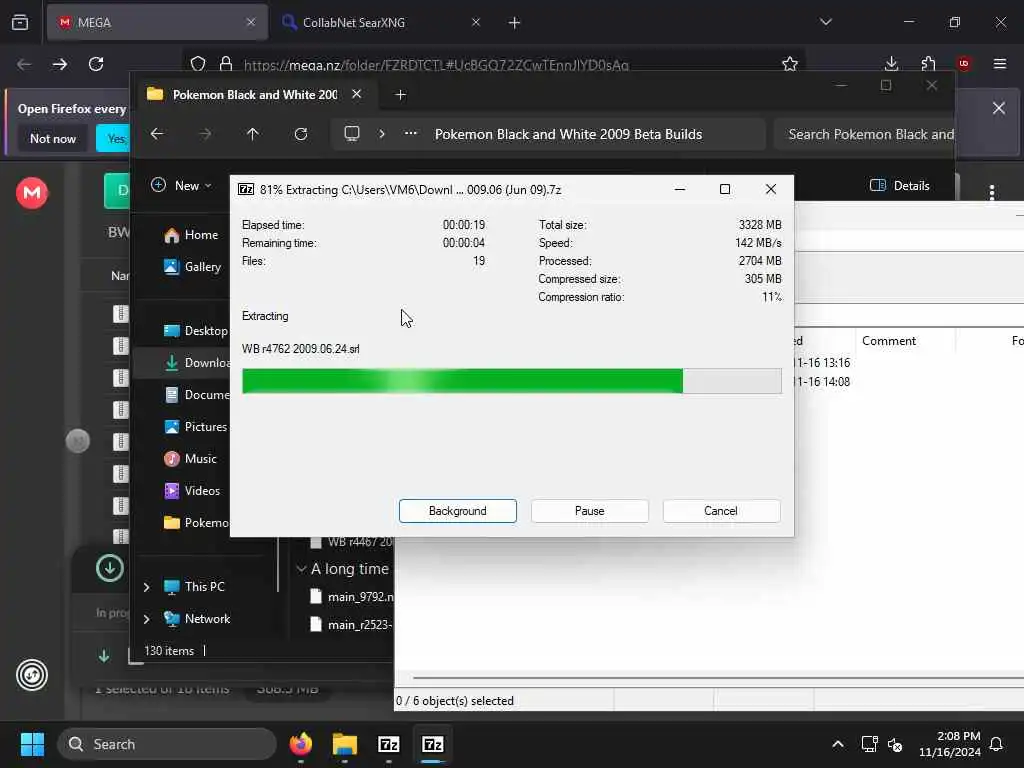Open Windows Start menu

click(x=32, y=744)
